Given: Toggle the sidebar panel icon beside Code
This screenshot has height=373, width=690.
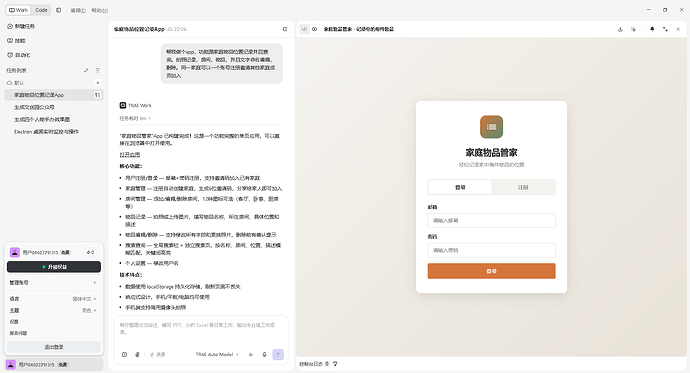Looking at the screenshot, I should click(59, 10).
